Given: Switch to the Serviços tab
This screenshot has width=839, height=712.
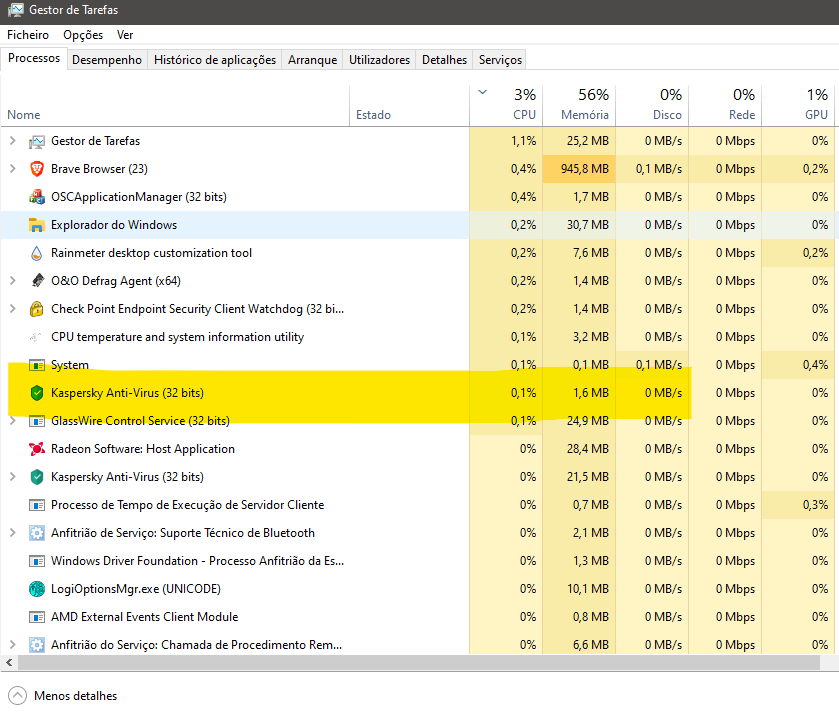Looking at the screenshot, I should coord(500,60).
